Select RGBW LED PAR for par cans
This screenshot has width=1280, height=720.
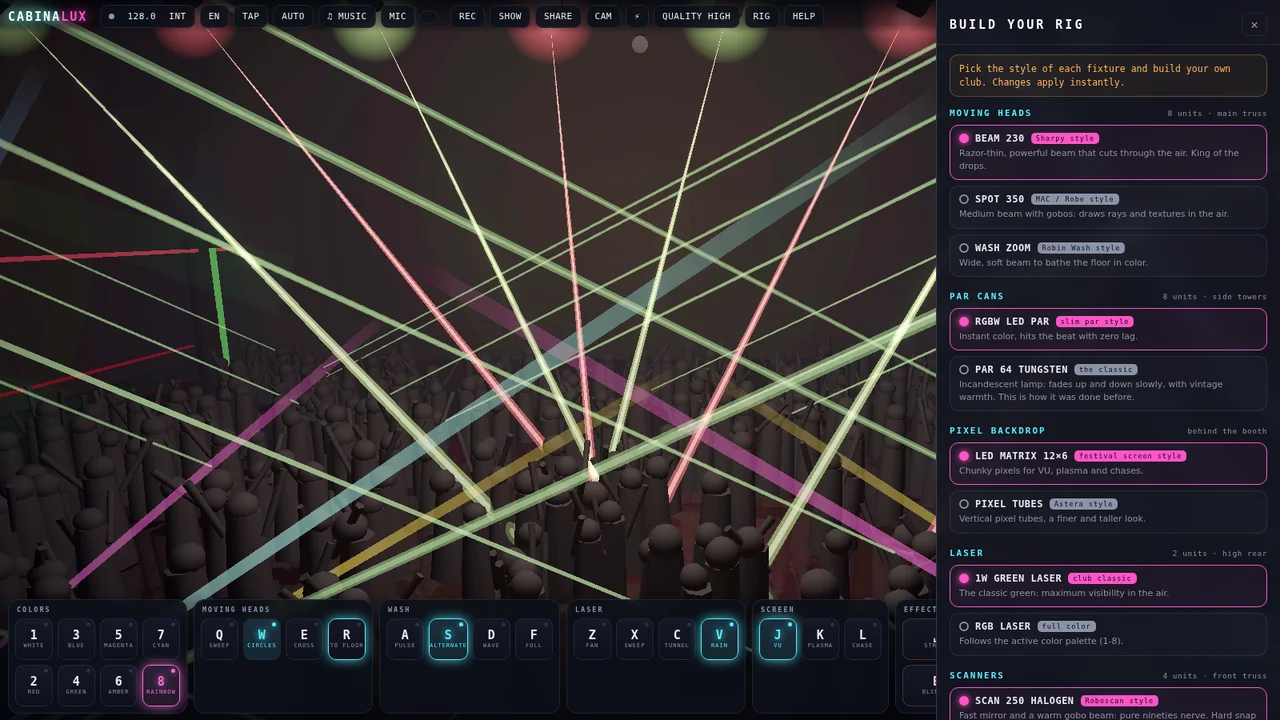[x=1108, y=329]
